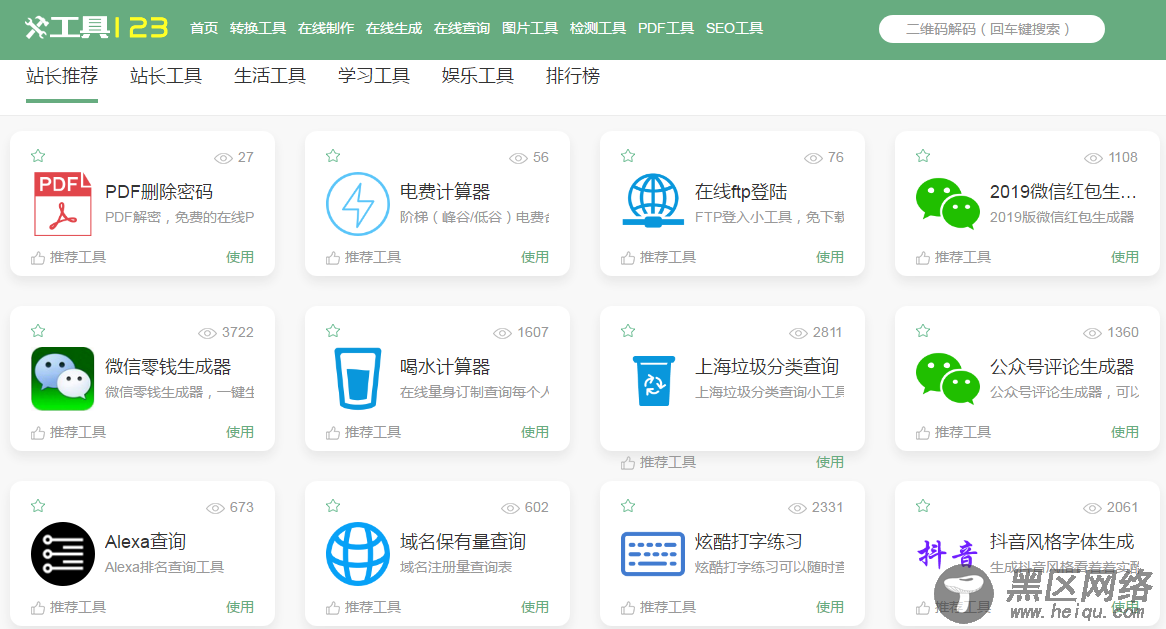Click the 喝水计算器 water glass icon
Viewport: 1166px width, 629px height.
(x=358, y=378)
